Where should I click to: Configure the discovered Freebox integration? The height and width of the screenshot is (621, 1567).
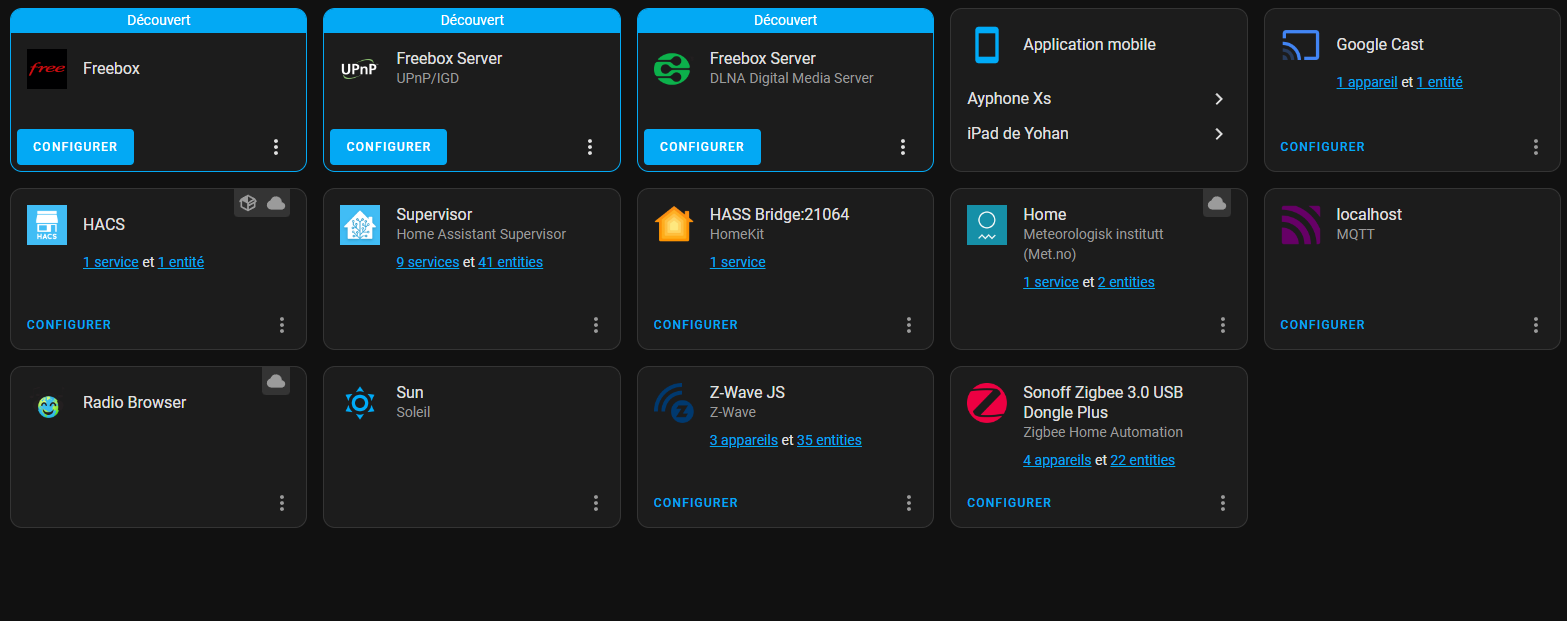(x=75, y=147)
